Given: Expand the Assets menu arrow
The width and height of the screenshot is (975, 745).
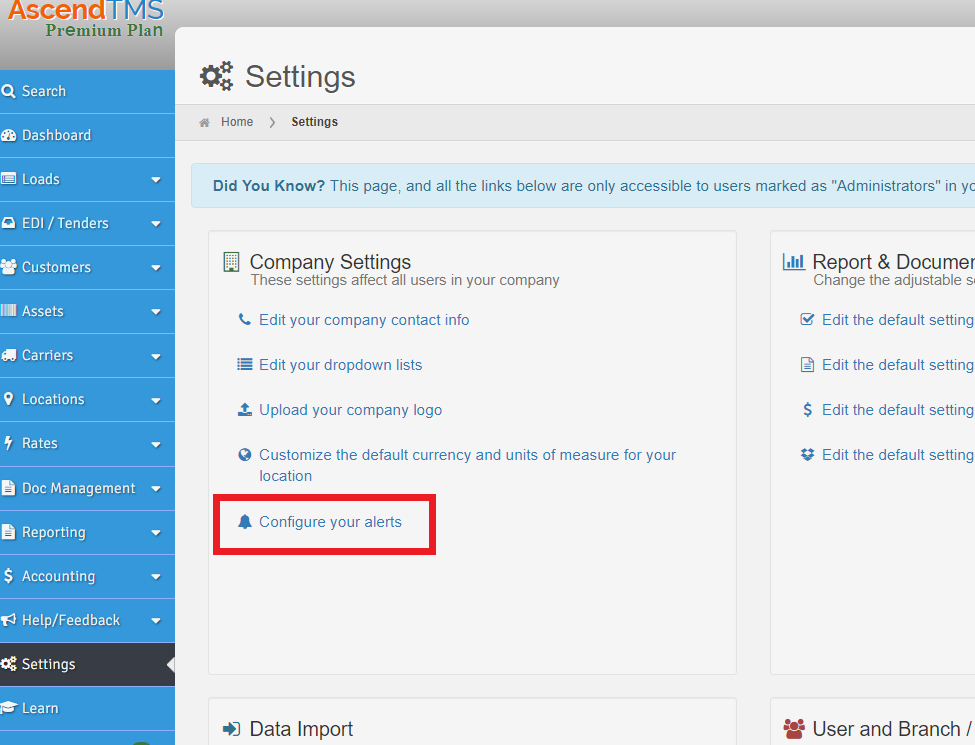Looking at the screenshot, I should click(156, 312).
